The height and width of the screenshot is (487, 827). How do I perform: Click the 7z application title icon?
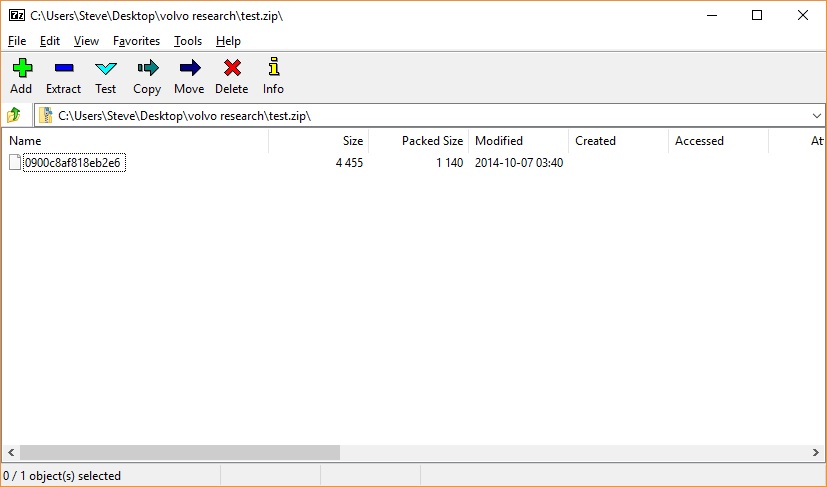pos(17,15)
